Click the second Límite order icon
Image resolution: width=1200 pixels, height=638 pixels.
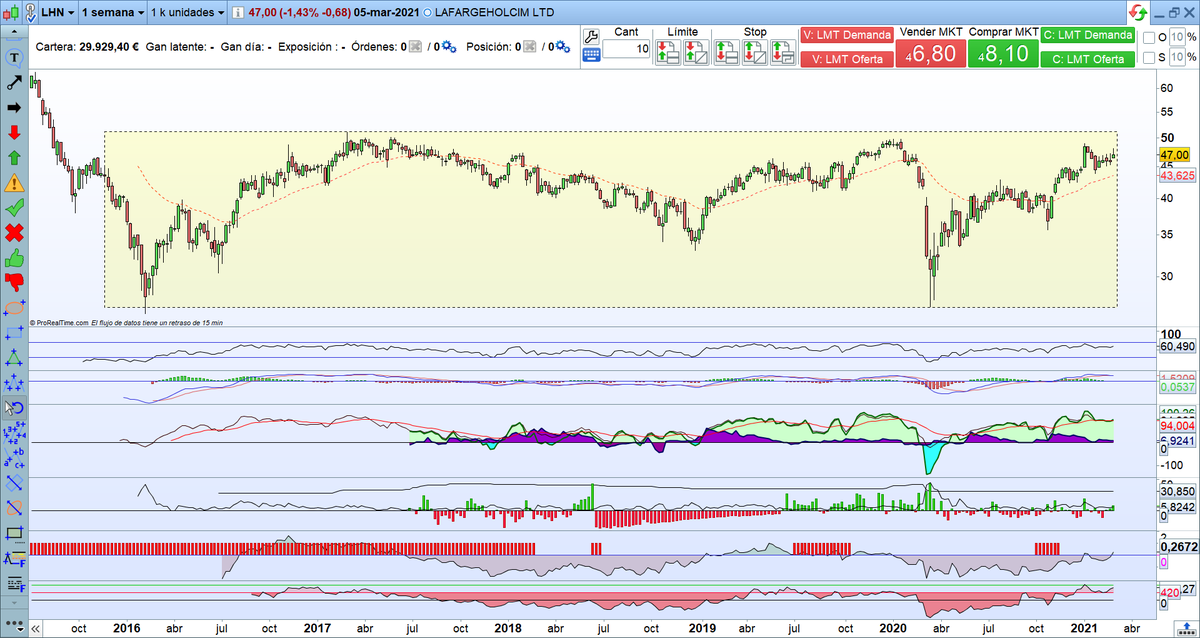[x=695, y=54]
